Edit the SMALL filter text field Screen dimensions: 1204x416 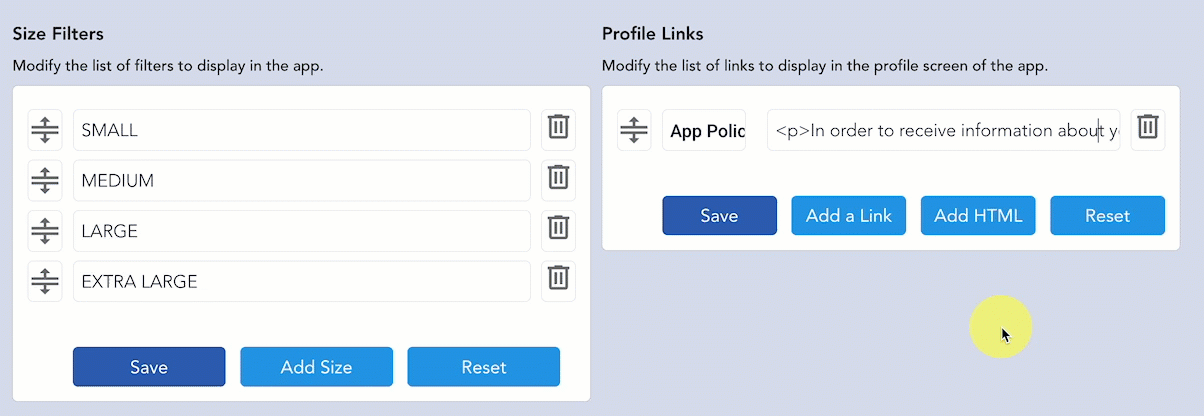pyautogui.click(x=301, y=130)
